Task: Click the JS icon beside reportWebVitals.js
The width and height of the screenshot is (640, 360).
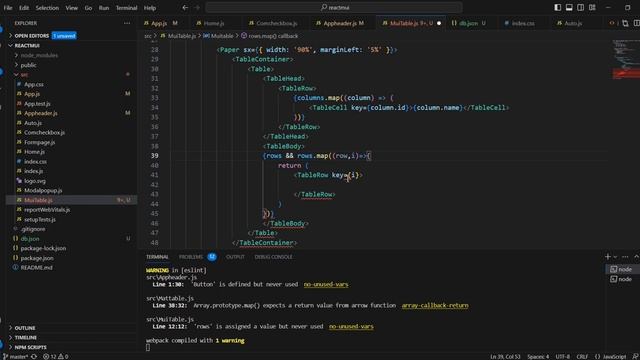Action: point(19,210)
